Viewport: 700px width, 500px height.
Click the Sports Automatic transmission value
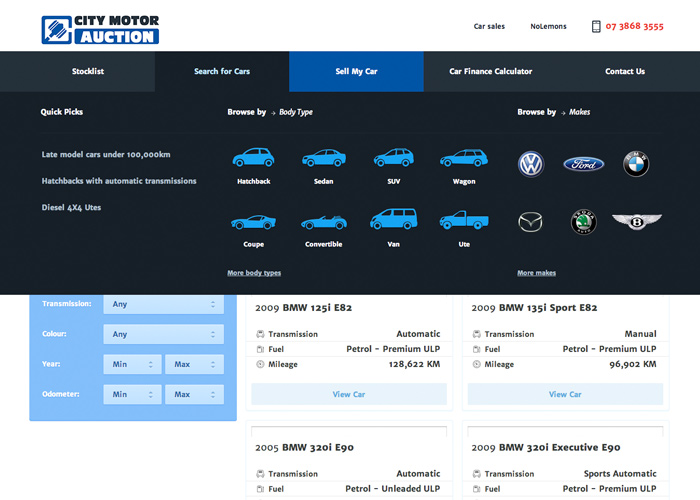pyautogui.click(x=620, y=474)
